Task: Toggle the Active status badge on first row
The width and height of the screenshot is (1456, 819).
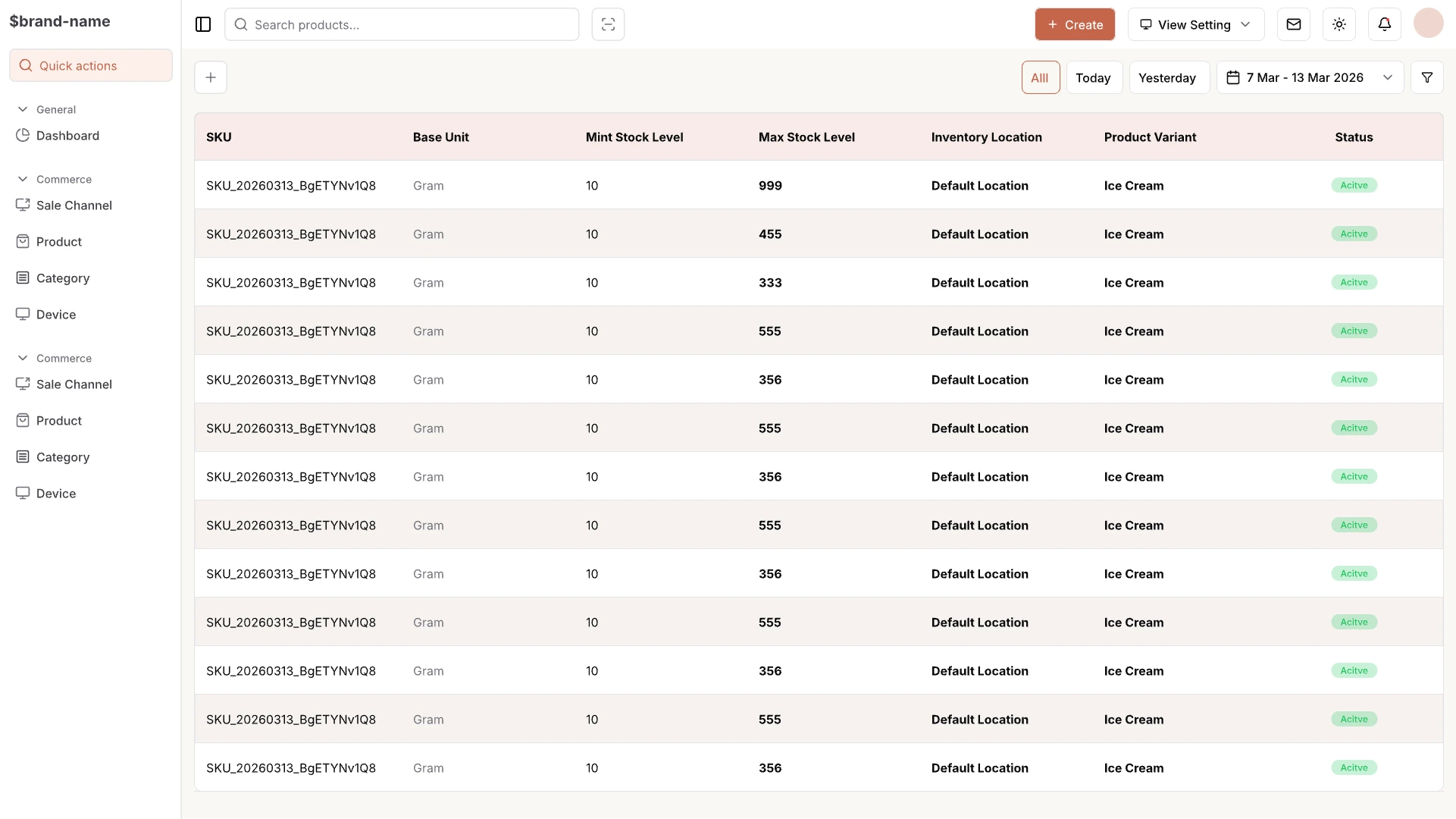Action: click(x=1354, y=185)
